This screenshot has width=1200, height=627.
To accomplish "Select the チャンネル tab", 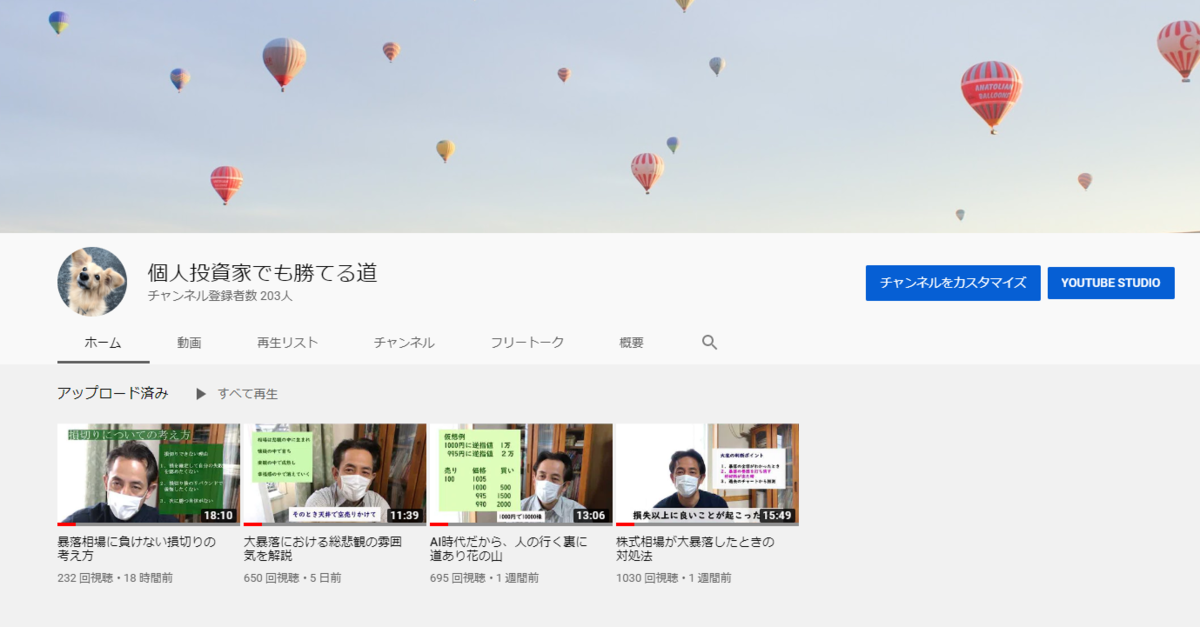I will (404, 342).
